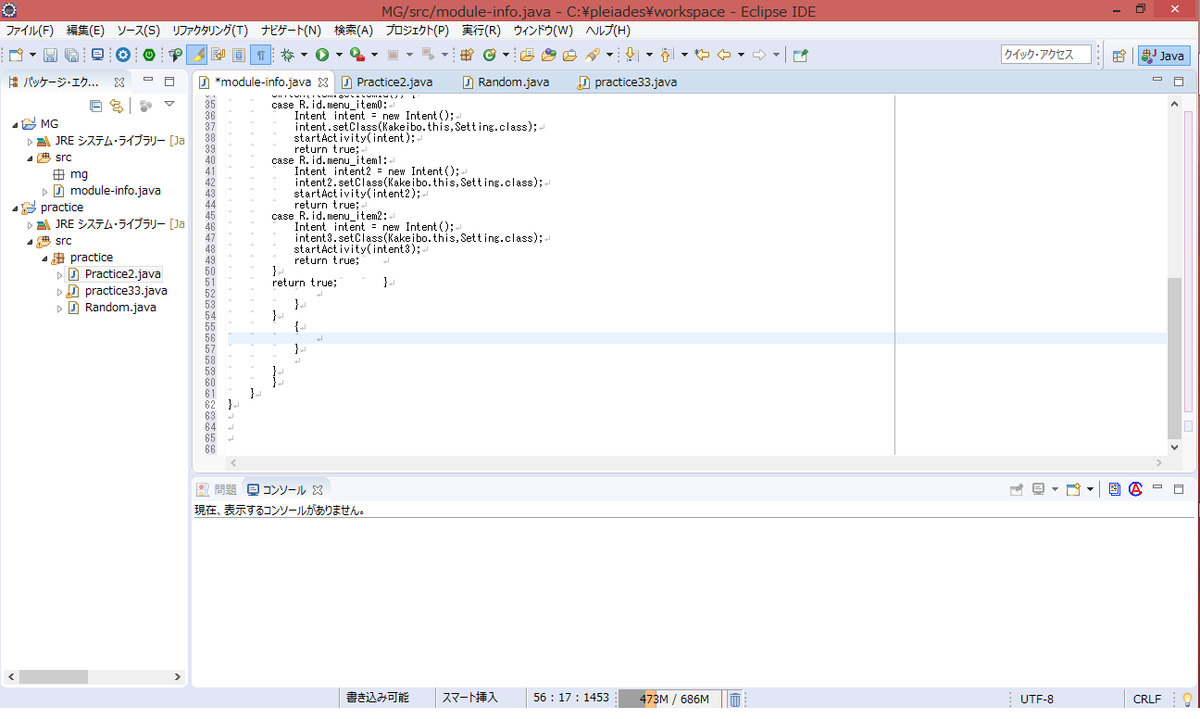Click the Search flashlight toolbar icon
1200x719 pixels.
pos(592,55)
